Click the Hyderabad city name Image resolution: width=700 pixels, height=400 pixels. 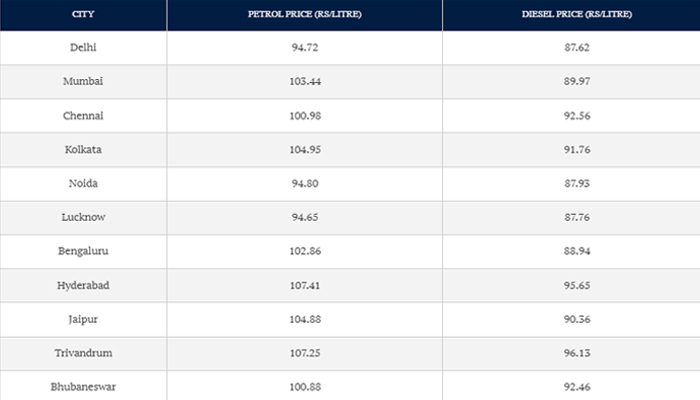pos(84,286)
